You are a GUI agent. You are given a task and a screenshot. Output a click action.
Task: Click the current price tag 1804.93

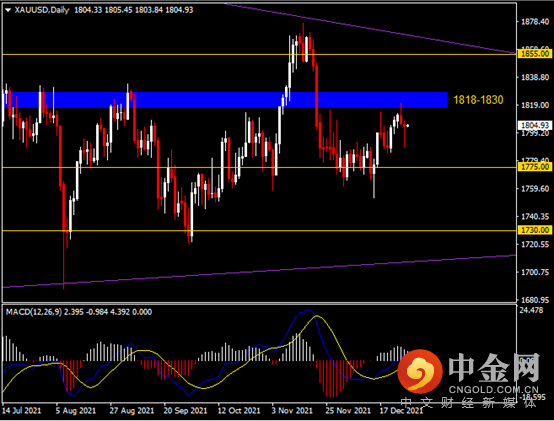[535, 125]
